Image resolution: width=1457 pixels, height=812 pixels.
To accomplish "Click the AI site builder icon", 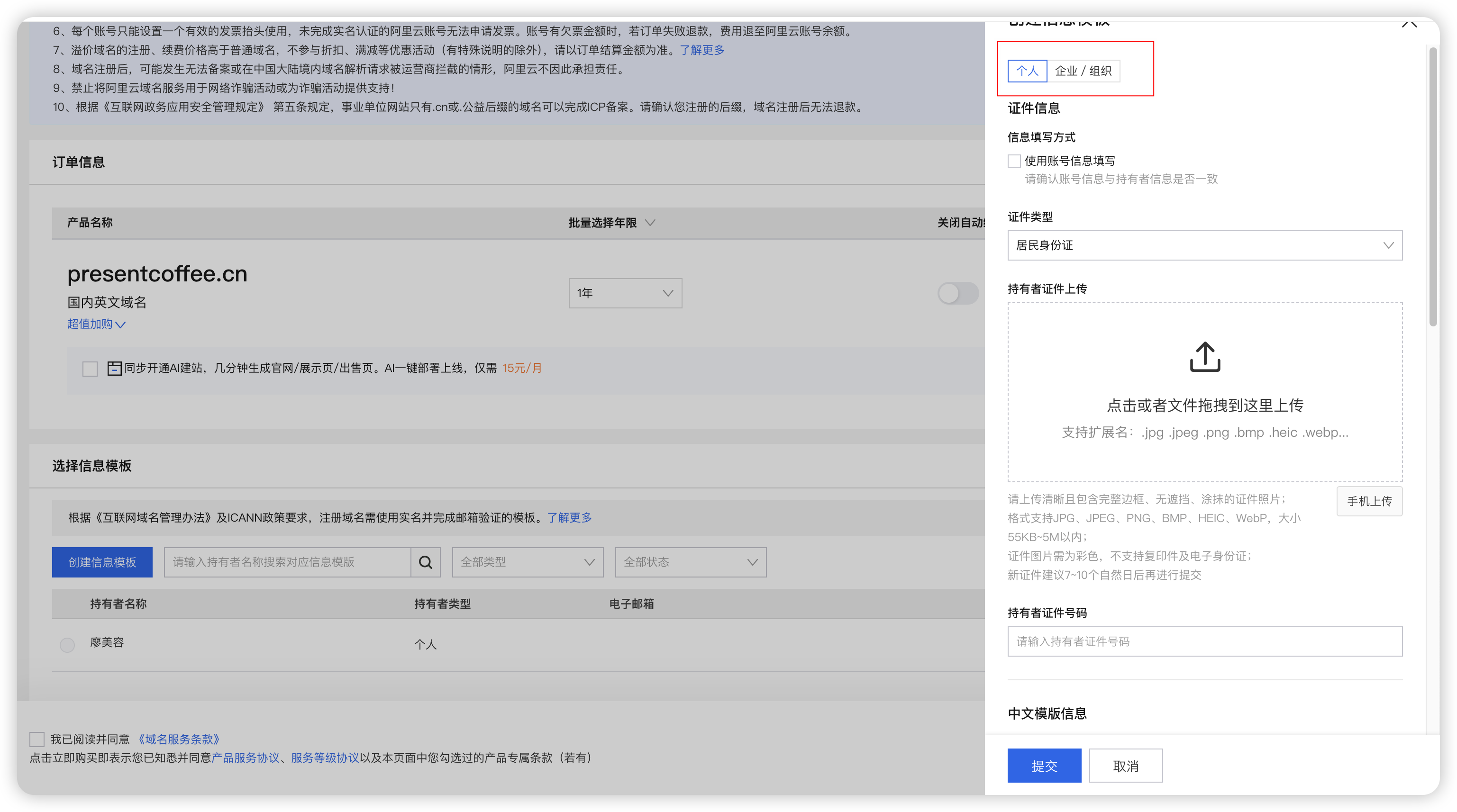I will pos(114,368).
